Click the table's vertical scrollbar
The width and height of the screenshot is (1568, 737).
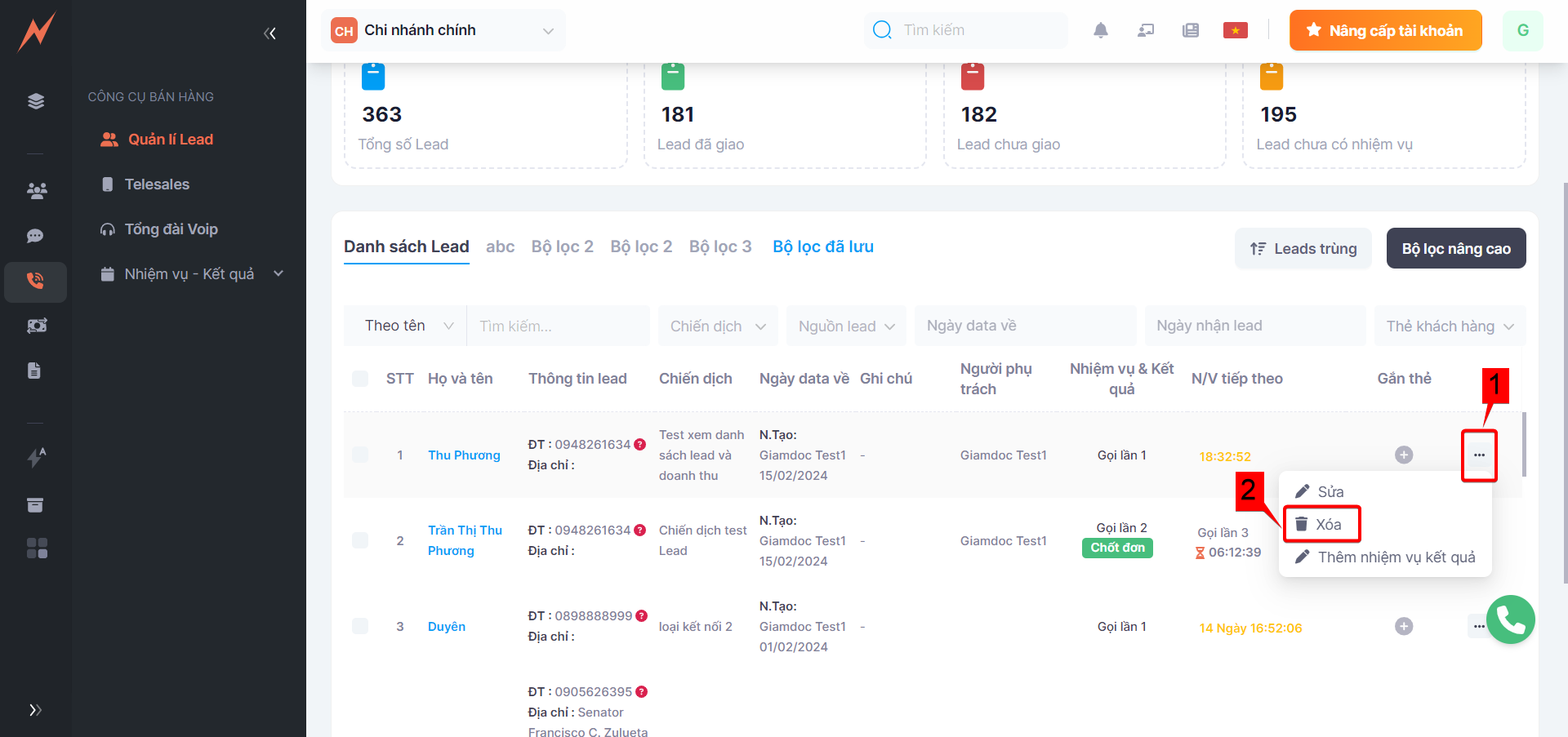point(1524,445)
